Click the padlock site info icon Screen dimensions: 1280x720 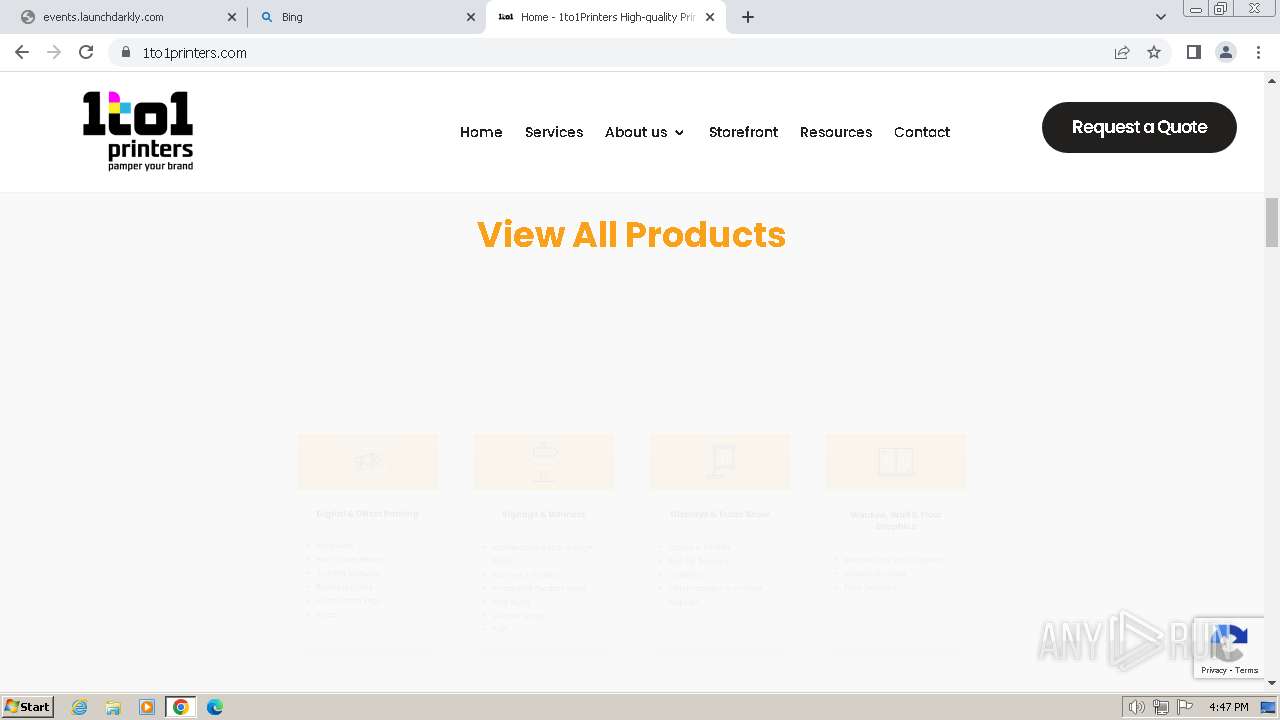click(x=125, y=53)
